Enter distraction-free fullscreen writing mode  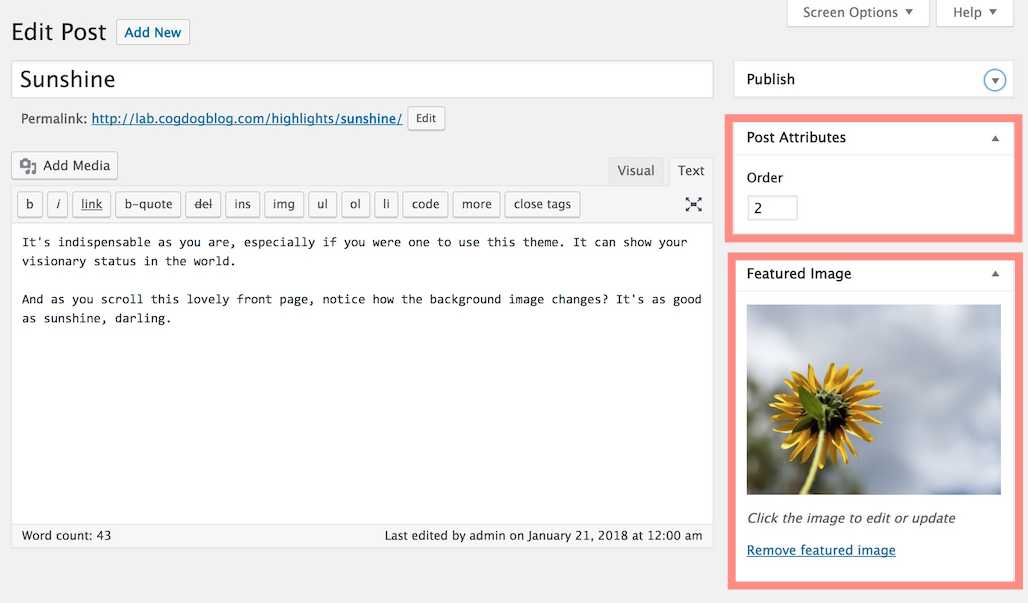coord(693,204)
